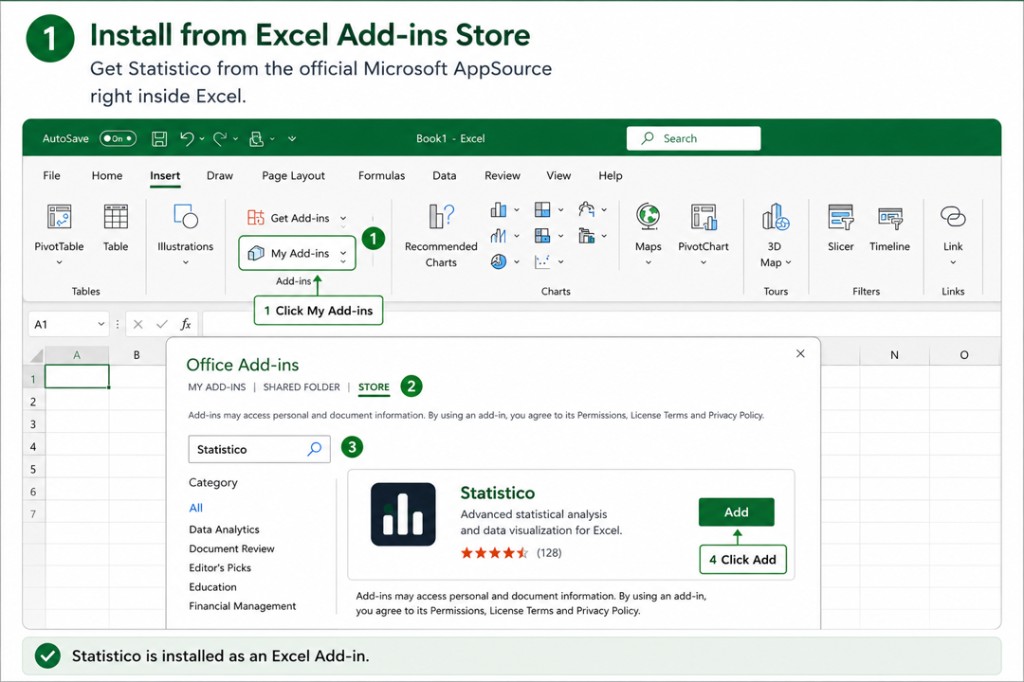1024x682 pixels.
Task: Insert a scatter or bubble chart icon
Action: click(542, 262)
